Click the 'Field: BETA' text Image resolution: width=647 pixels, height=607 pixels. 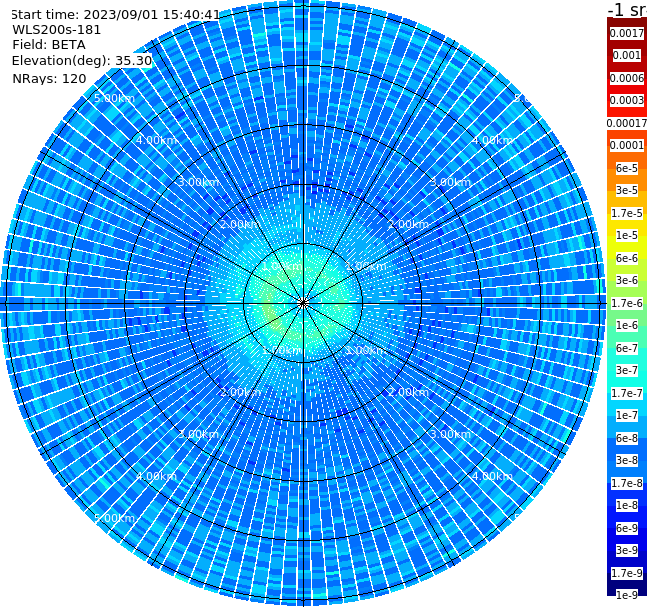pyautogui.click(x=49, y=45)
